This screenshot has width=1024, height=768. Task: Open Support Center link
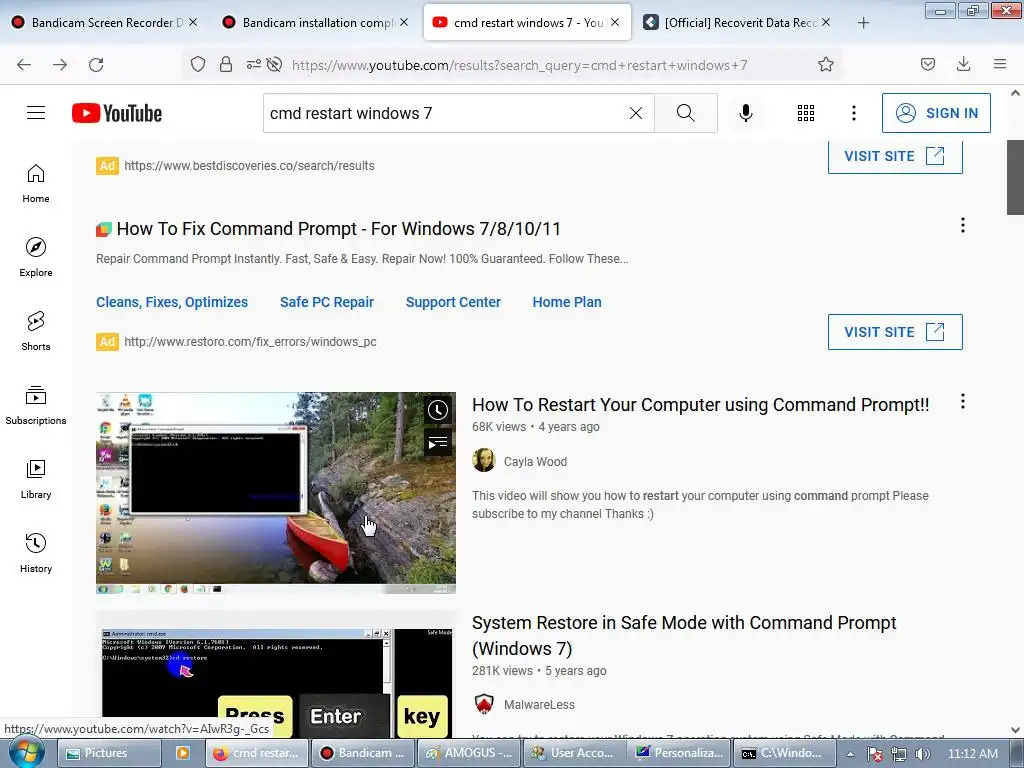(x=453, y=302)
